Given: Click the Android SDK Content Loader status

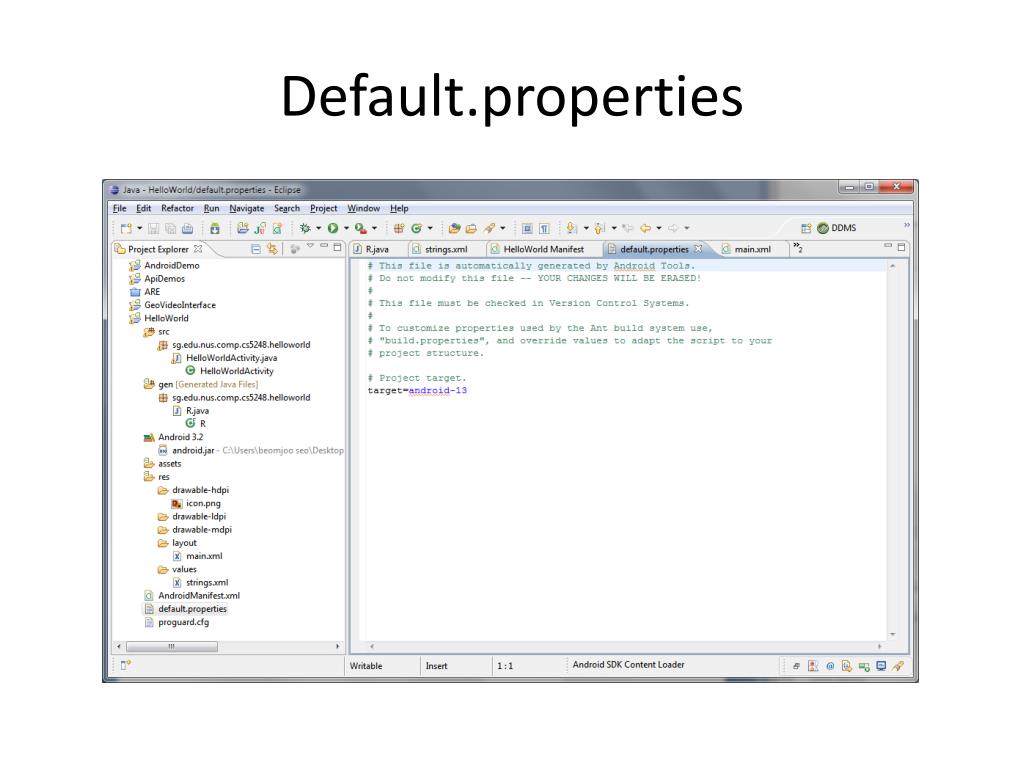Looking at the screenshot, I should pos(628,665).
